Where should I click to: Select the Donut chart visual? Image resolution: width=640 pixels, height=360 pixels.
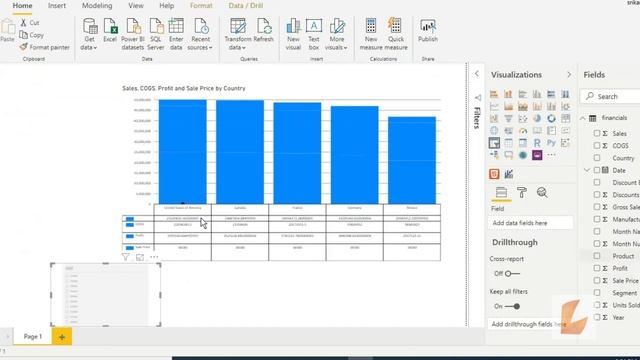(551, 119)
